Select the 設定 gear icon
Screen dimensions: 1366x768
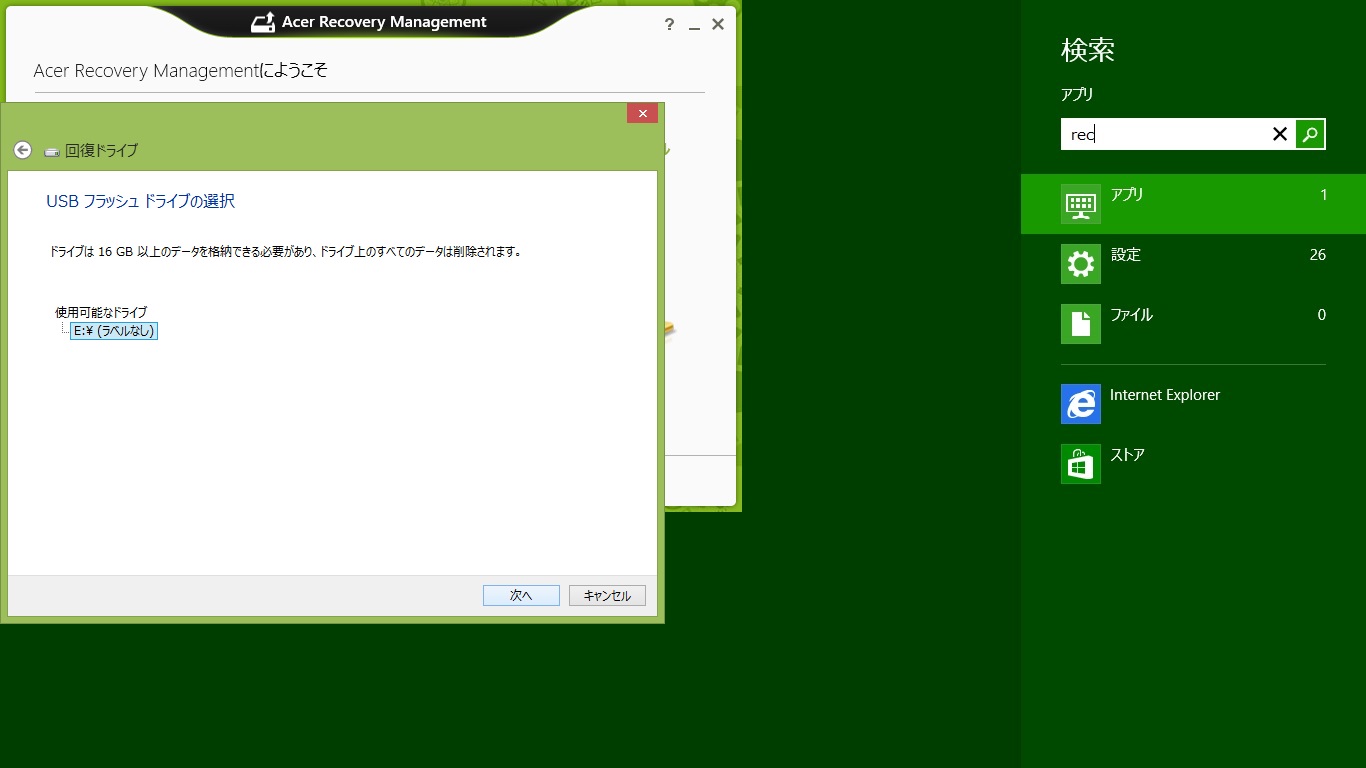[x=1081, y=264]
